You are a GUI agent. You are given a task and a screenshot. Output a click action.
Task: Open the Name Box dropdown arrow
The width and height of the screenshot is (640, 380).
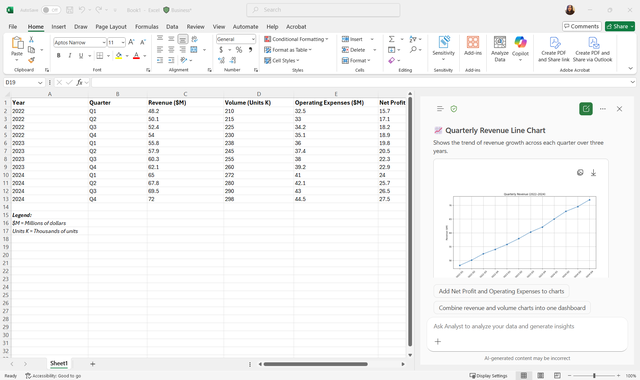40,82
